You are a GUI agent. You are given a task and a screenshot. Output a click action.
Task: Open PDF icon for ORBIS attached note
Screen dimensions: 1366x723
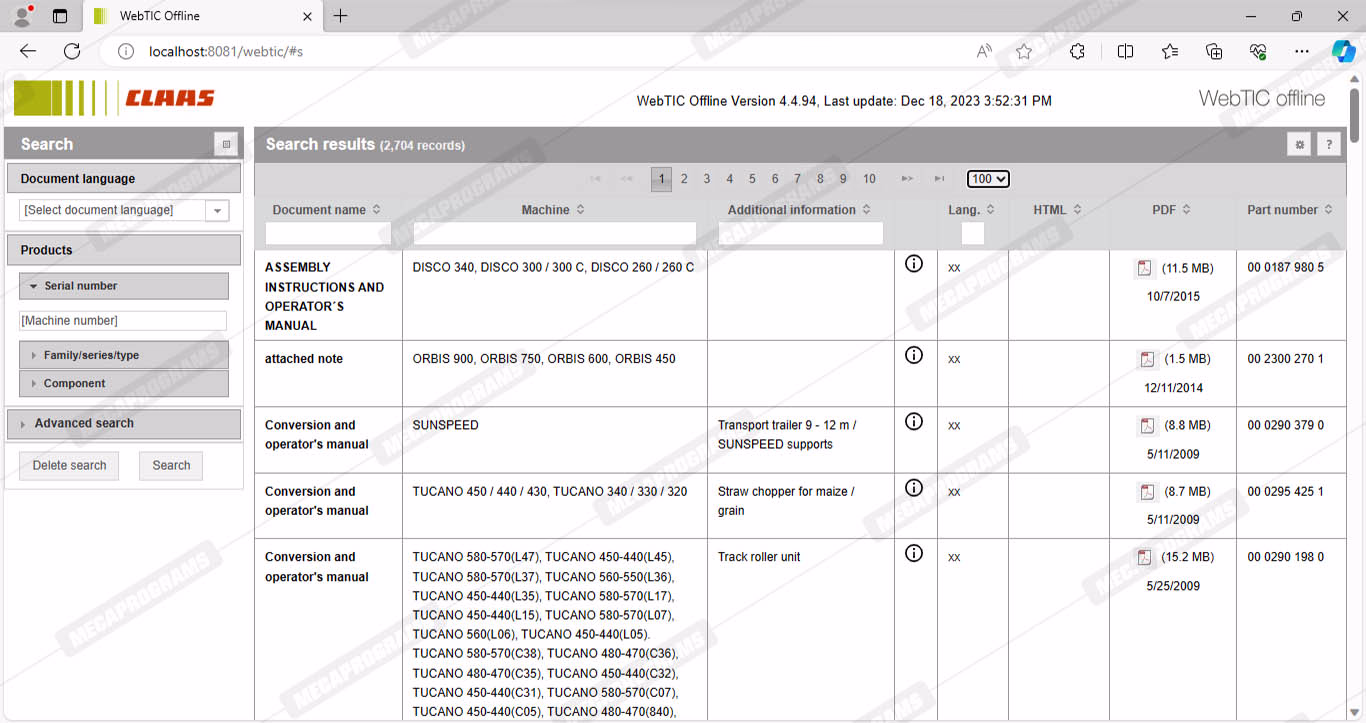(x=1146, y=359)
